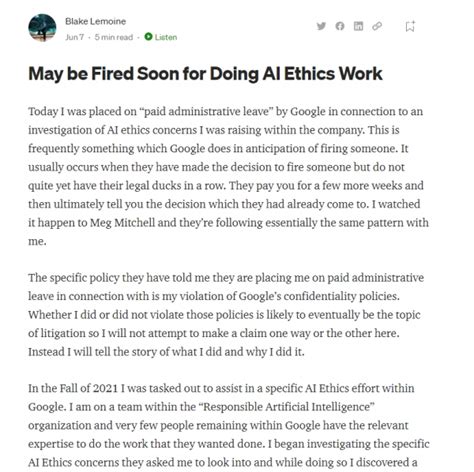This screenshot has height=472, width=474.
Task: Bookmark this story with the save icon
Action: click(x=410, y=26)
